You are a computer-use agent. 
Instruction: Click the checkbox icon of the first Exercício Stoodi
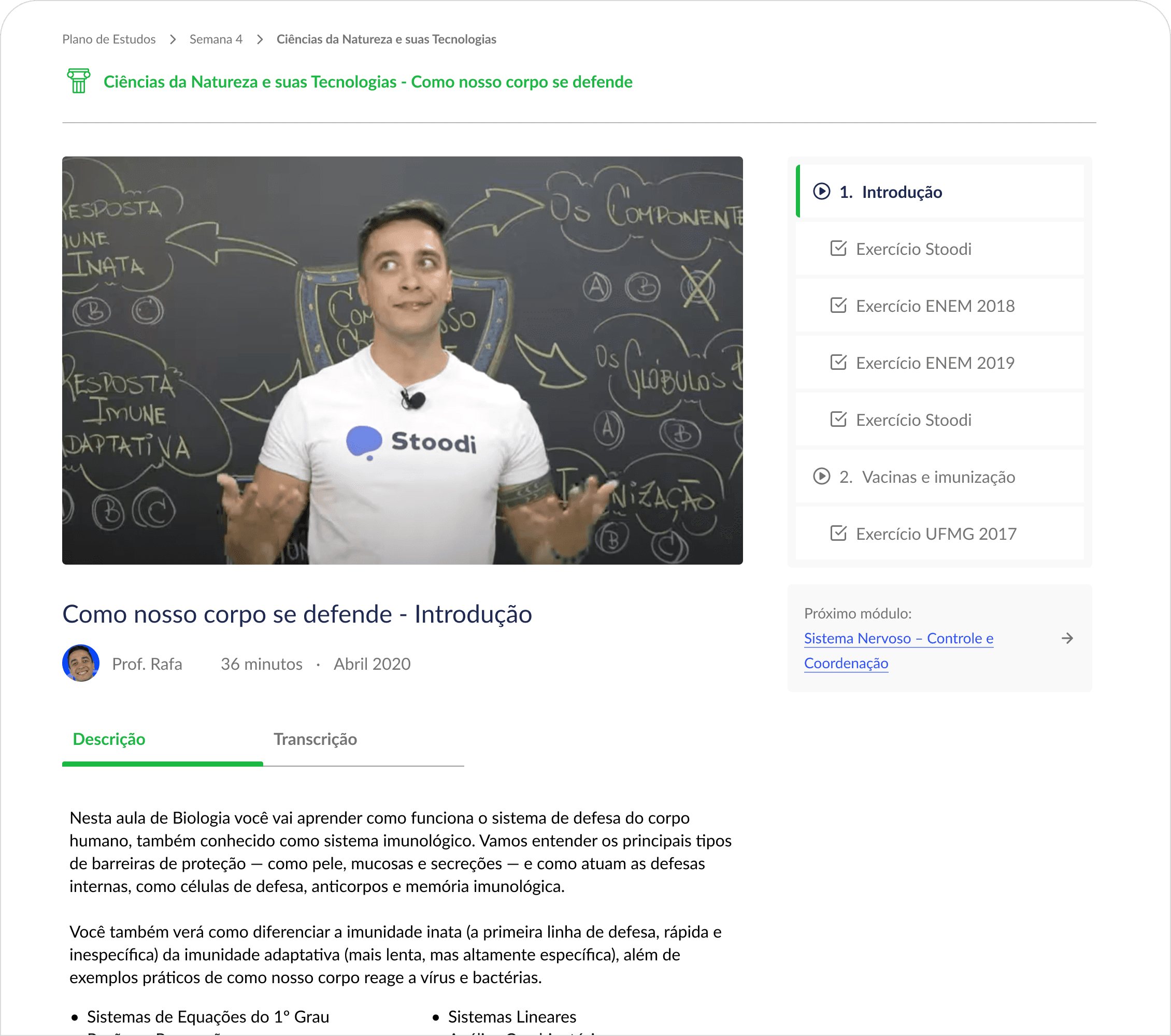(x=838, y=249)
